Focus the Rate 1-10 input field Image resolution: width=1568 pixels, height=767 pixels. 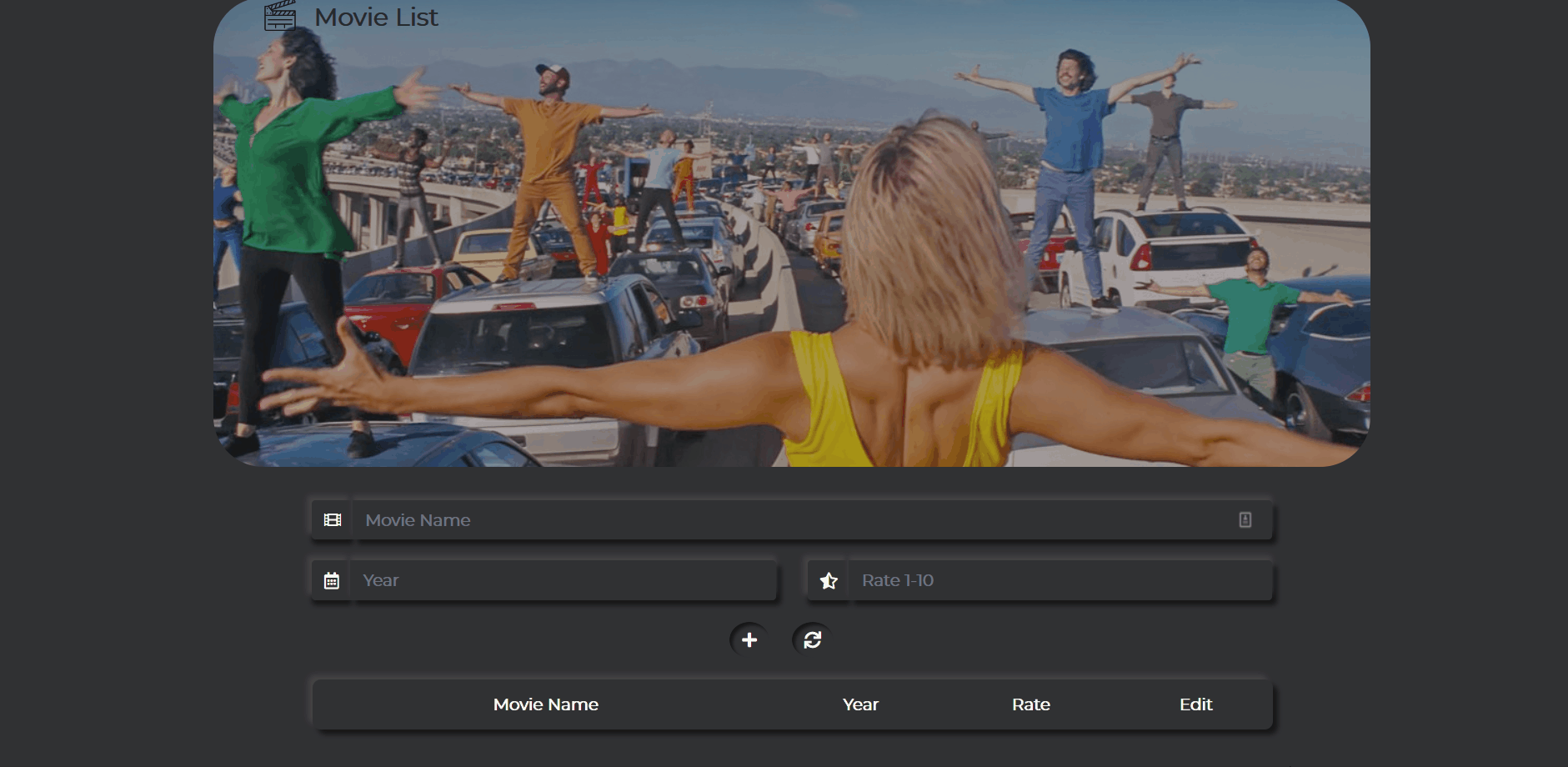click(1061, 580)
